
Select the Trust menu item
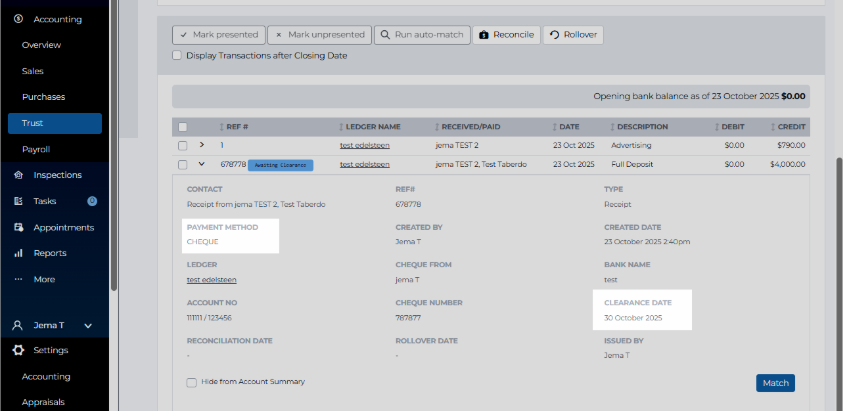click(55, 123)
